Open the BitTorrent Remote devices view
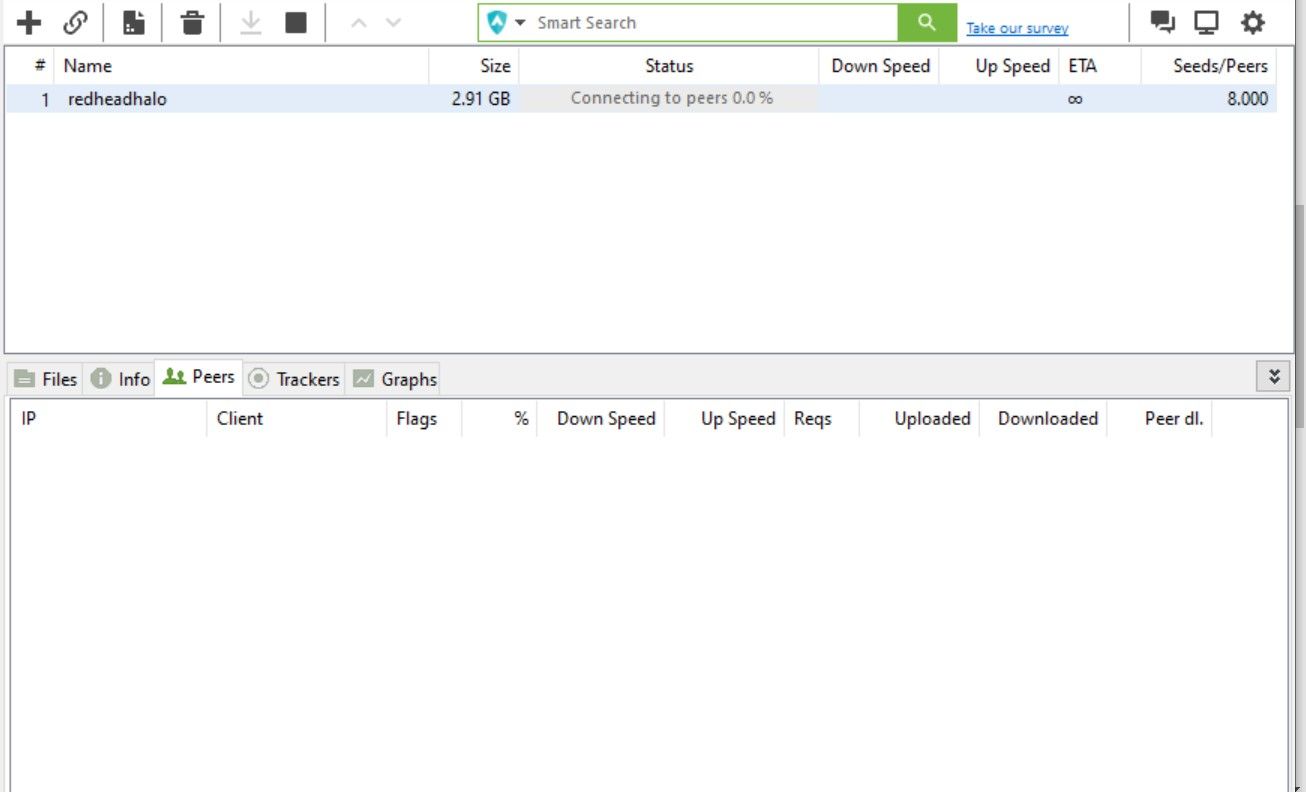The height and width of the screenshot is (792, 1306). click(1205, 21)
